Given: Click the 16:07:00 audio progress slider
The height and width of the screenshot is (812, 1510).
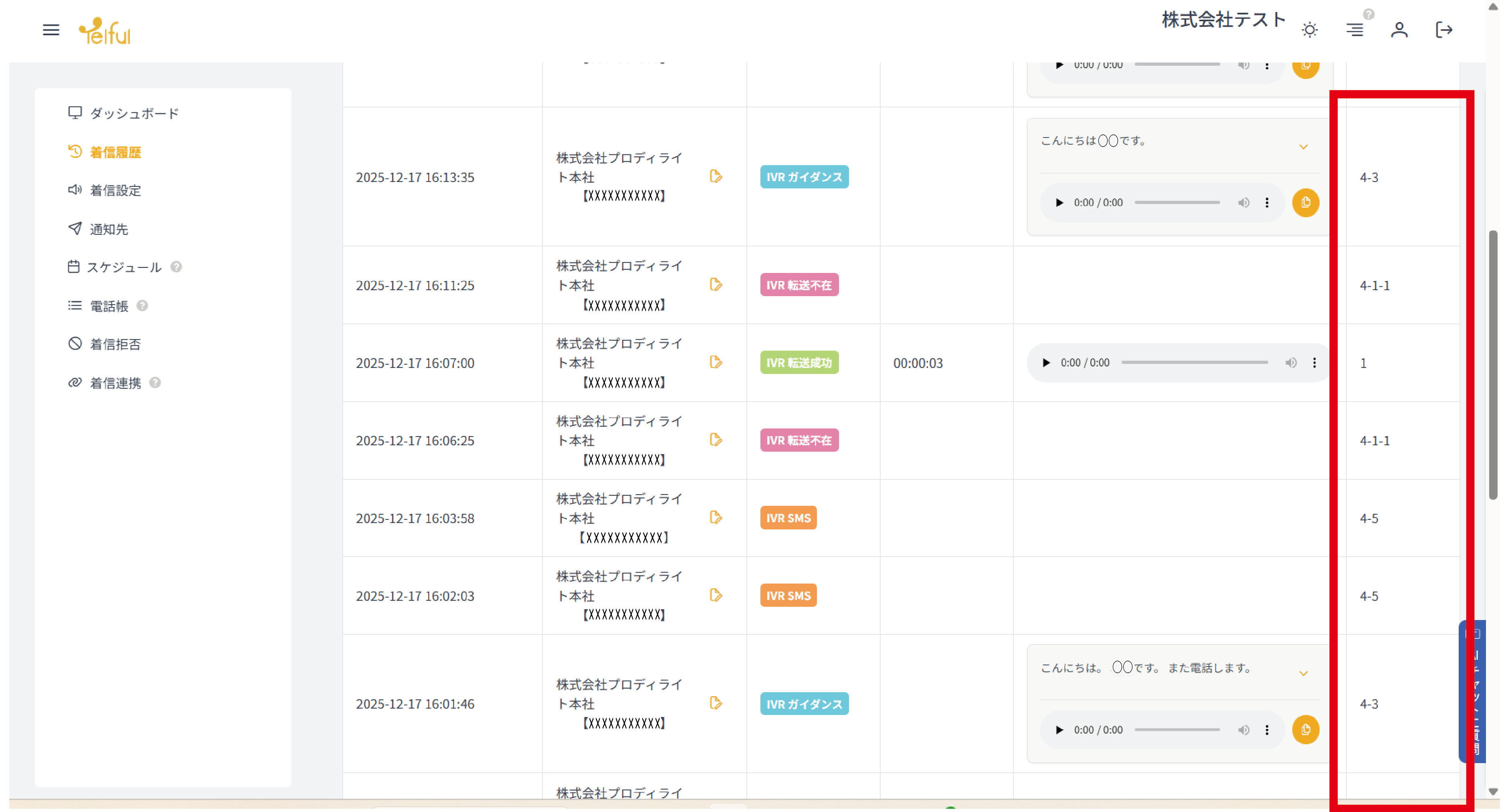Looking at the screenshot, I should point(1194,363).
